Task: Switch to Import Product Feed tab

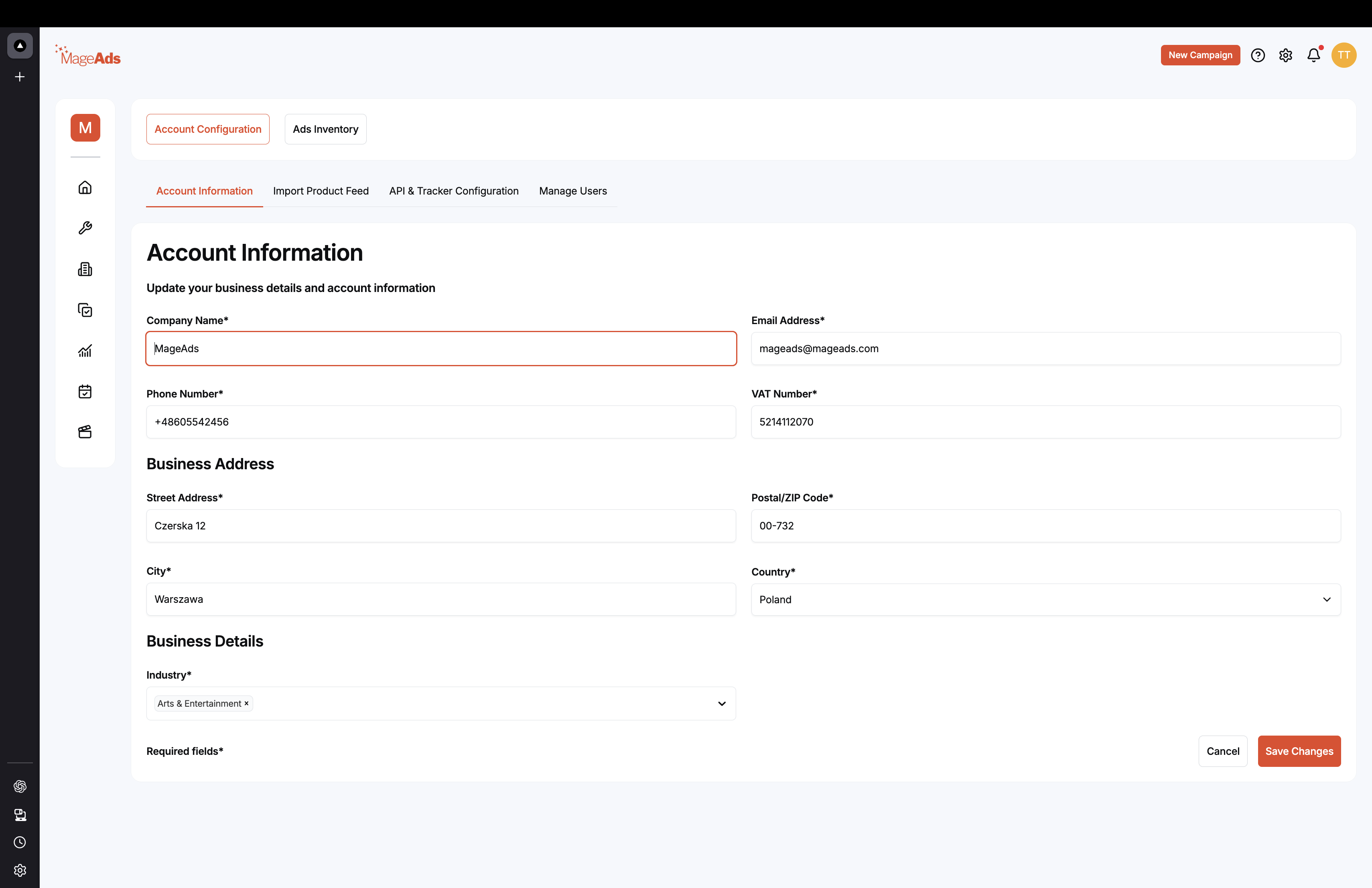Action: (x=321, y=191)
